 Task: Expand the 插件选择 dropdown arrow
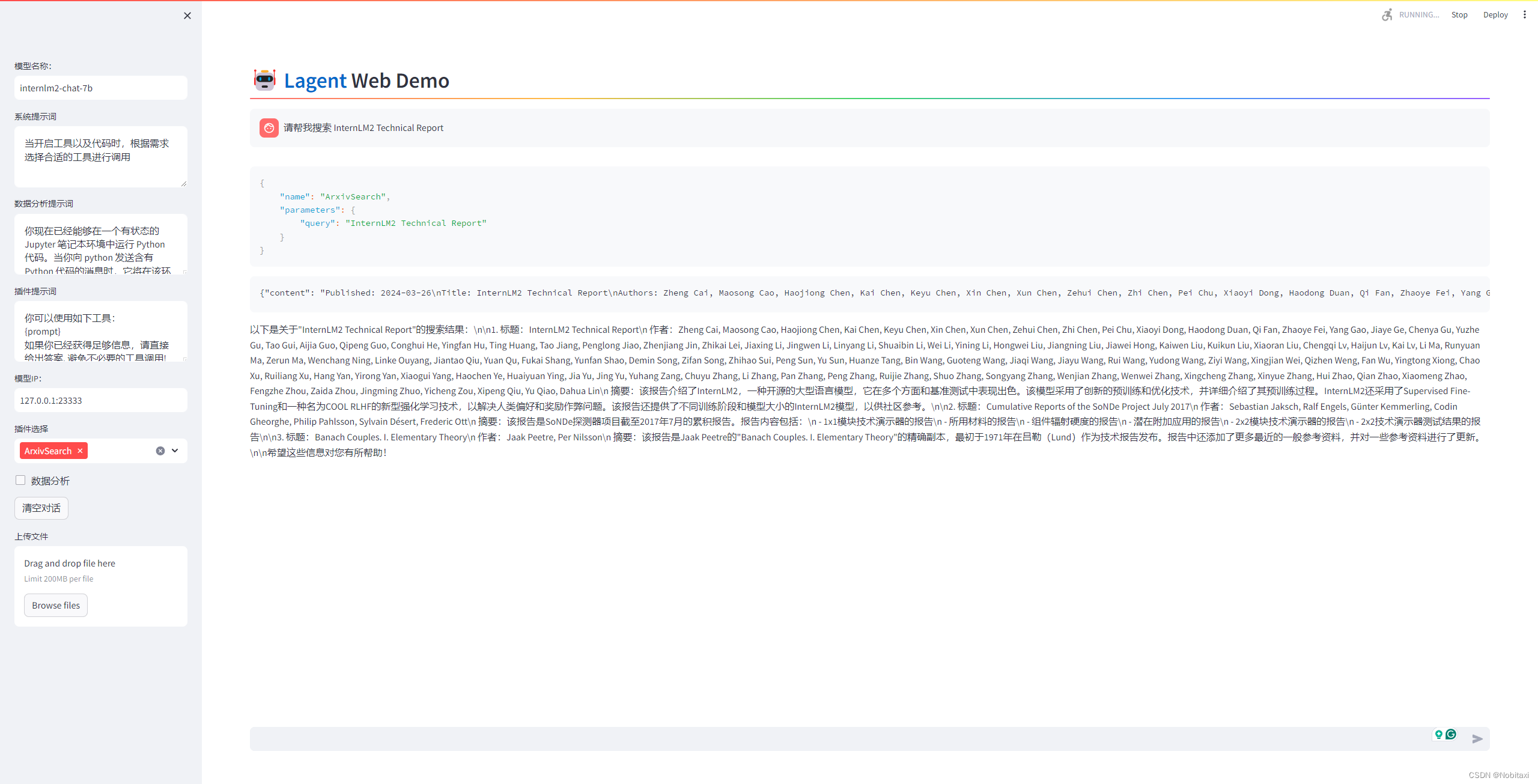coord(175,451)
